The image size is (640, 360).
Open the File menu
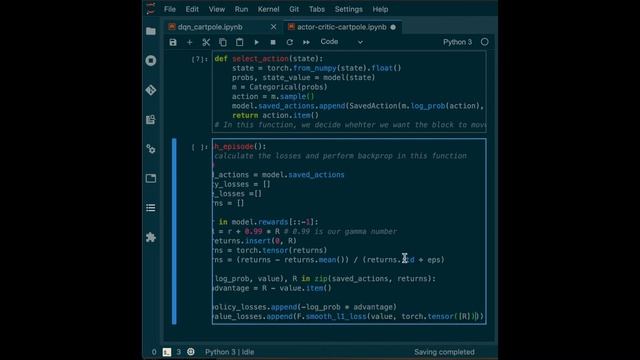pyautogui.click(x=170, y=9)
